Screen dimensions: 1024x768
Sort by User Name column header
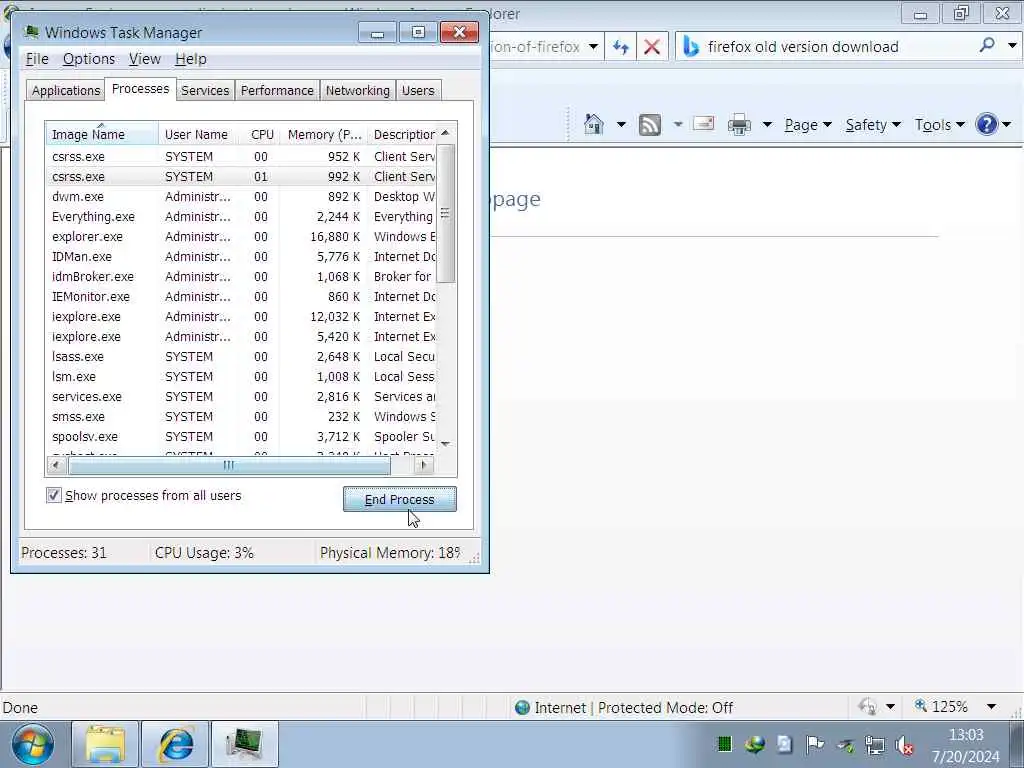click(x=197, y=135)
